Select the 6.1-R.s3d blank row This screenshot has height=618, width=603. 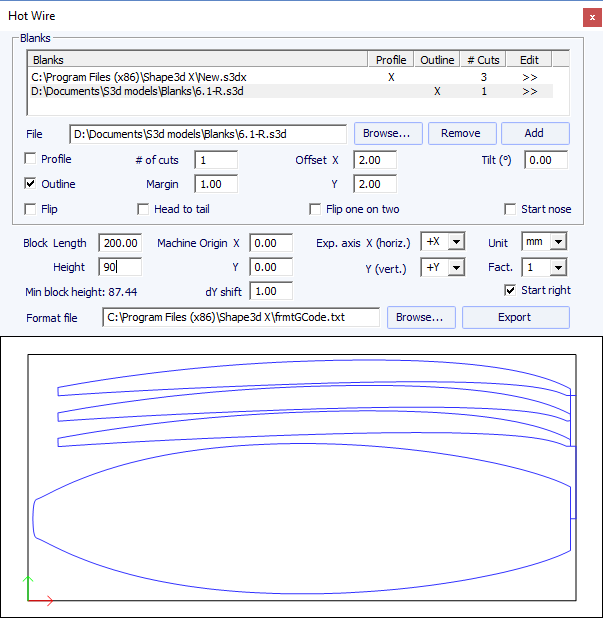pyautogui.click(x=138, y=91)
